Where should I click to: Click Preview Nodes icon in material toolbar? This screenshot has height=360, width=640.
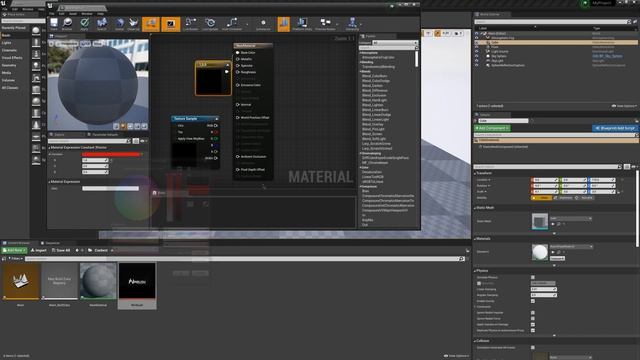pyautogui.click(x=325, y=23)
